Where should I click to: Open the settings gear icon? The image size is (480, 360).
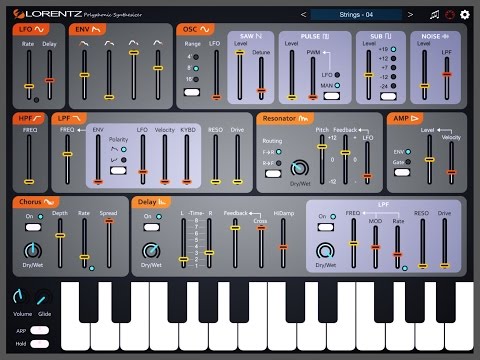465,15
